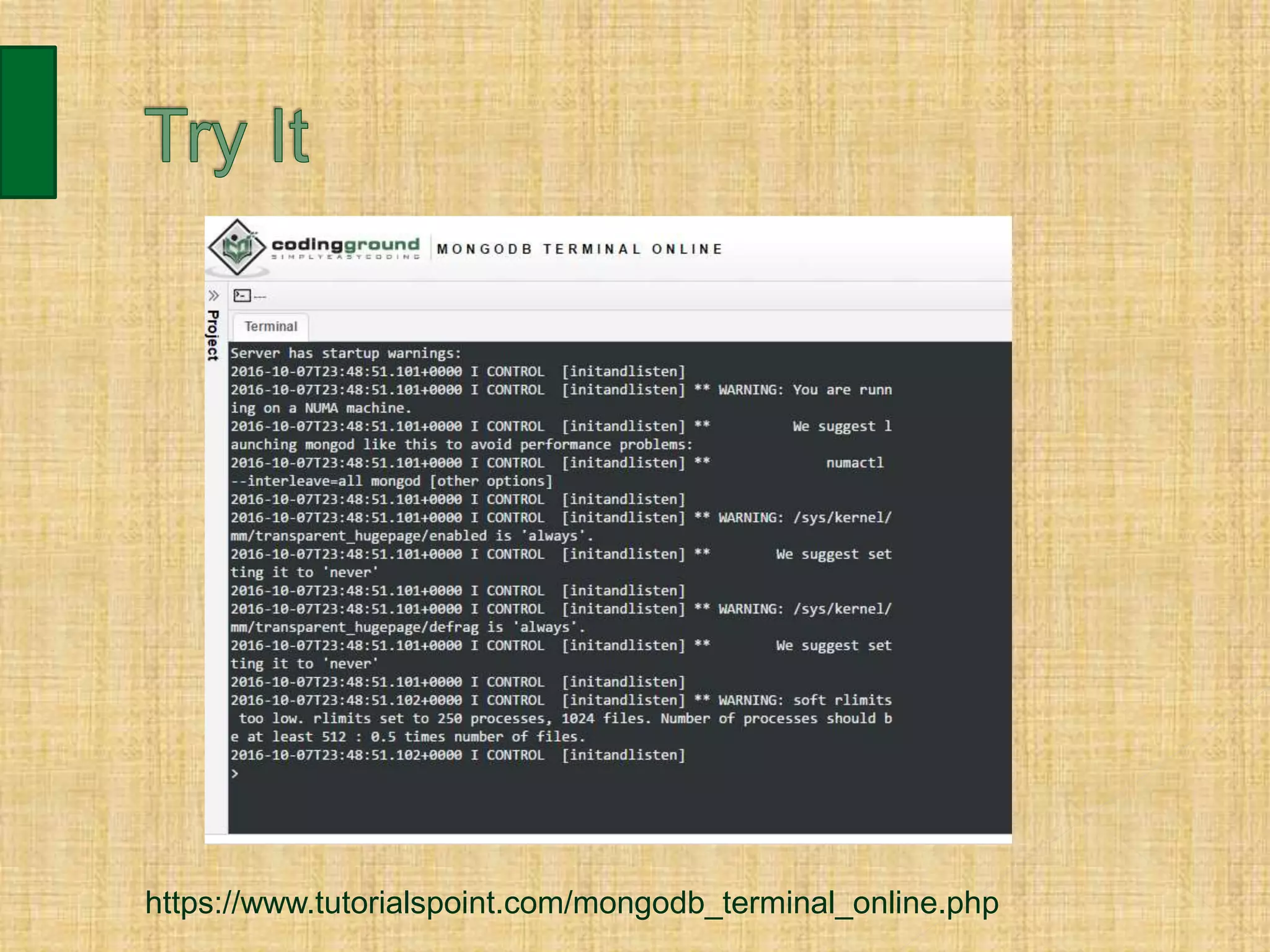The width and height of the screenshot is (1270, 952).
Task: Click the codingground logo
Action: [314, 248]
